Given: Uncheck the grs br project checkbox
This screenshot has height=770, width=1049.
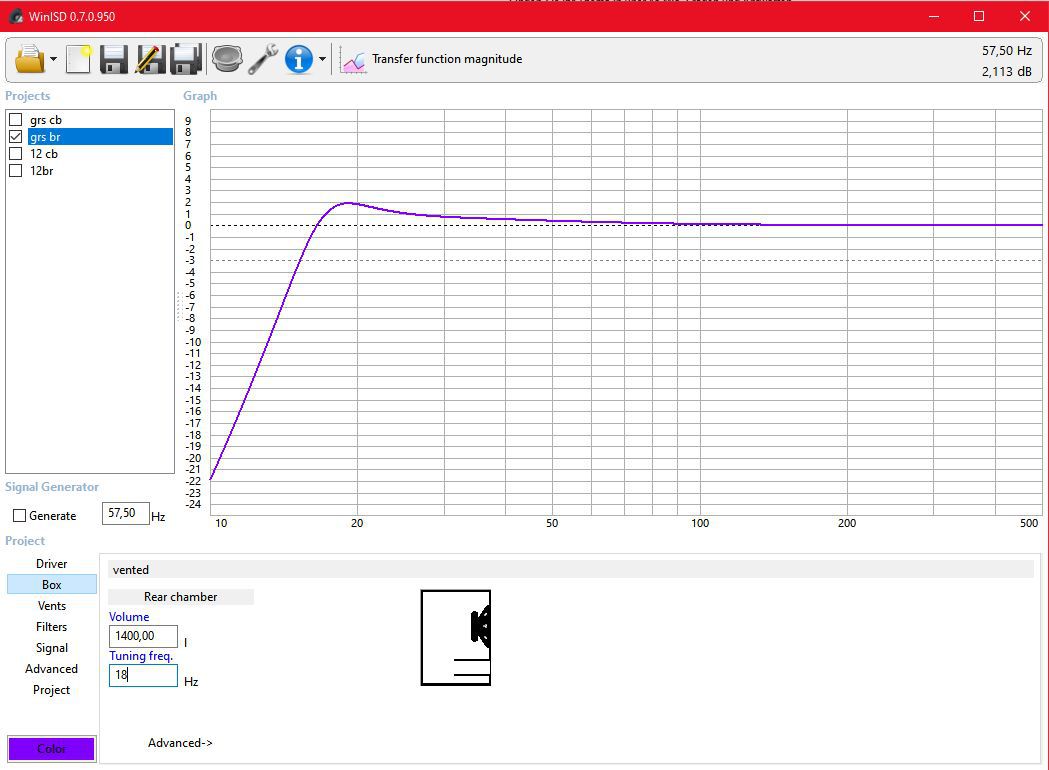Looking at the screenshot, I should (16, 137).
